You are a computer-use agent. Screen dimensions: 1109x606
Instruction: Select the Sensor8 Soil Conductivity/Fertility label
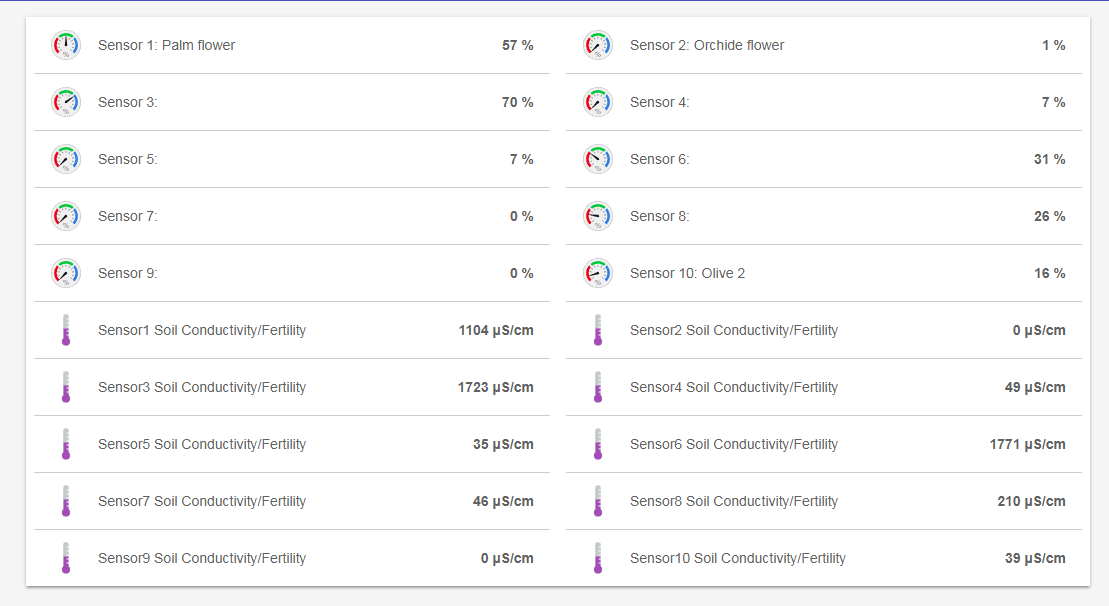click(734, 501)
